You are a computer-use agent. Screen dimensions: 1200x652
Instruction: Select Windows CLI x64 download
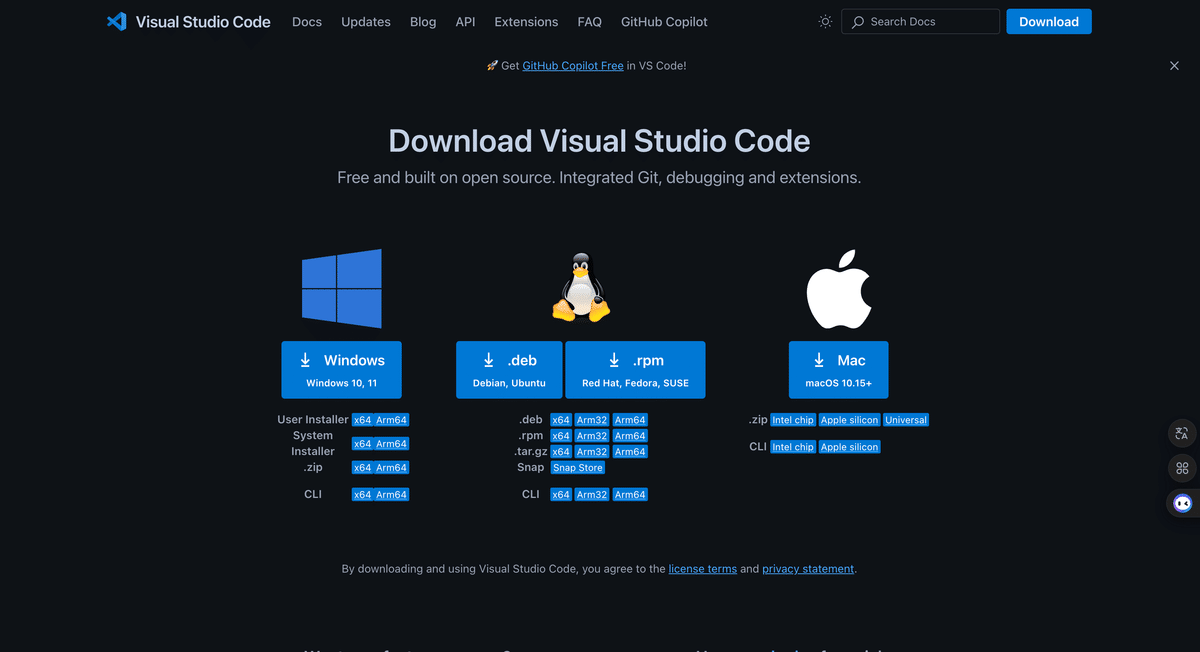pyautogui.click(x=362, y=495)
